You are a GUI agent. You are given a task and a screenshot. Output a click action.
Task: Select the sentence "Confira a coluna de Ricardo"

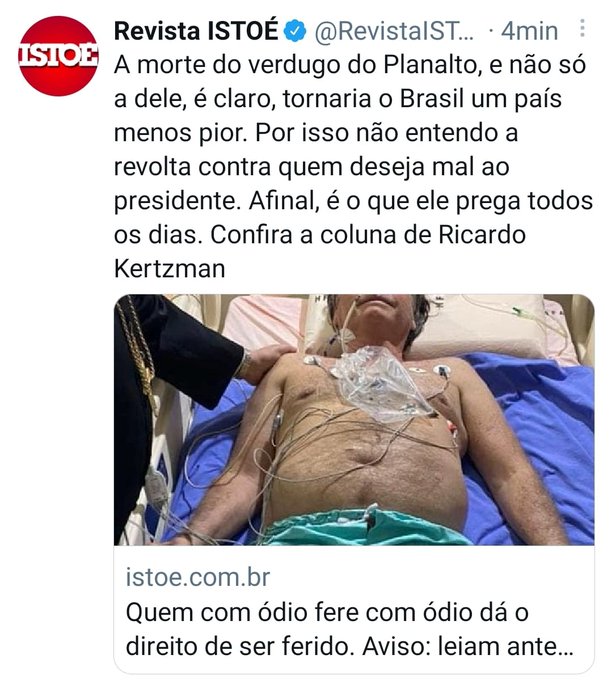click(x=368, y=235)
